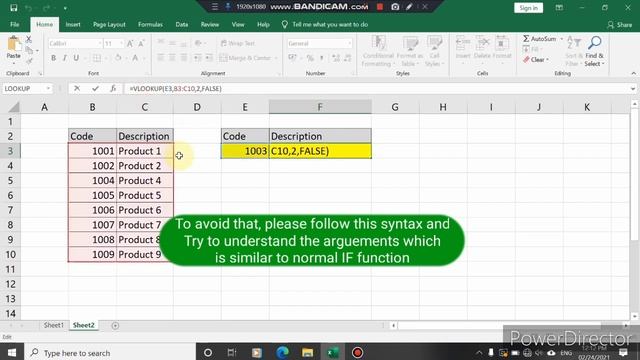Click Tell me what you want to do
640x360 pixels.
[x=325, y=24]
